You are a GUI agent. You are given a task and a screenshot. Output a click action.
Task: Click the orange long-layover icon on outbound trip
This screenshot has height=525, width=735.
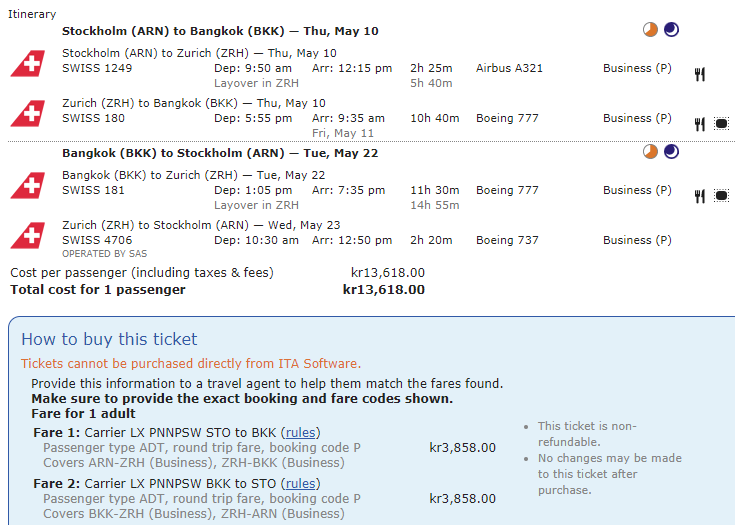pos(651,30)
